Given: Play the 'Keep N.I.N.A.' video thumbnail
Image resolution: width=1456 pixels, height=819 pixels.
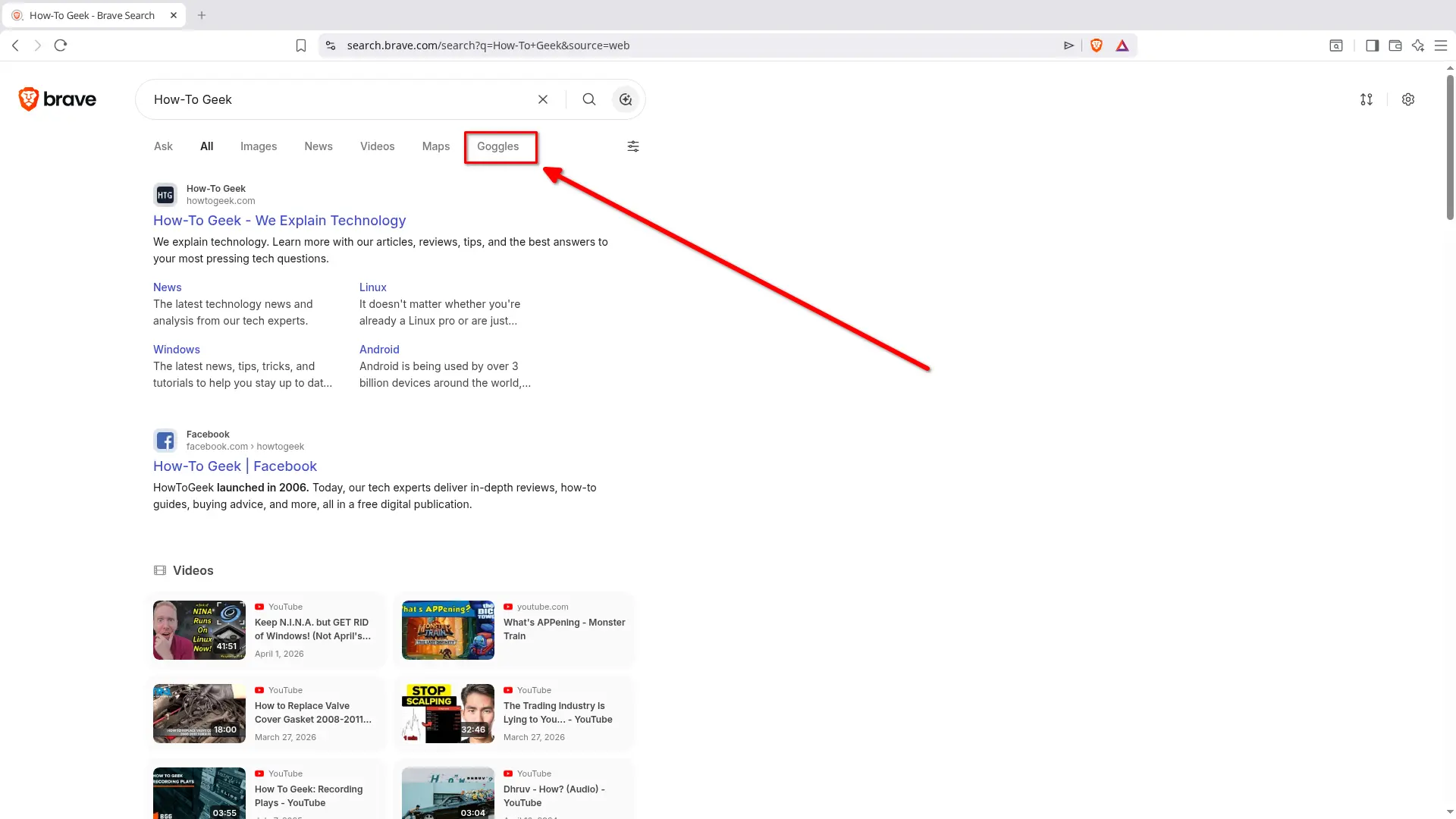Looking at the screenshot, I should point(199,630).
